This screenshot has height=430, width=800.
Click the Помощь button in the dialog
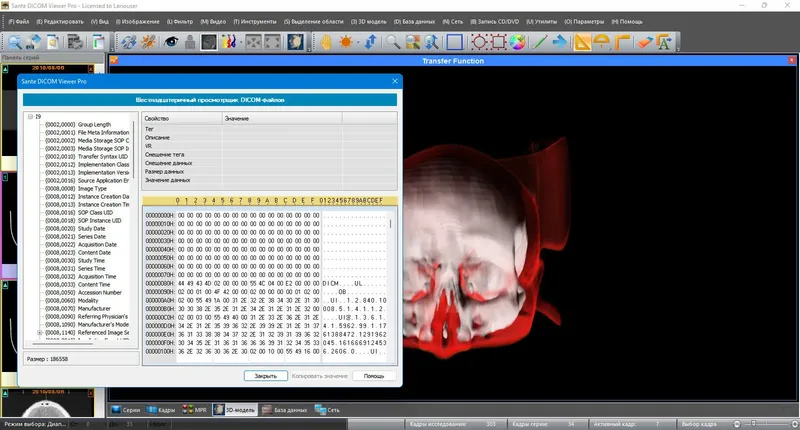pyautogui.click(x=374, y=376)
